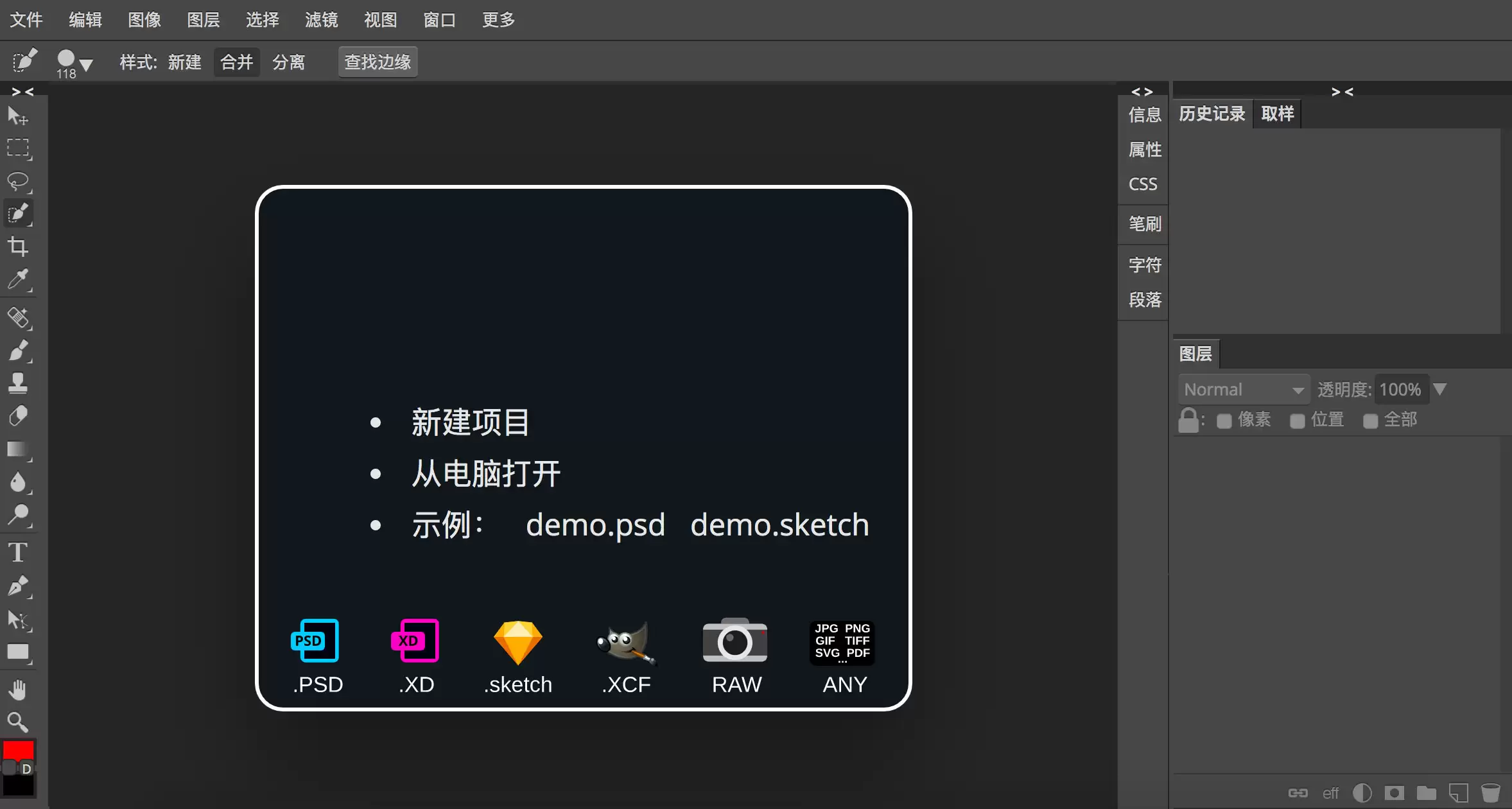Select the Crop tool
The width and height of the screenshot is (1512, 809).
(18, 247)
